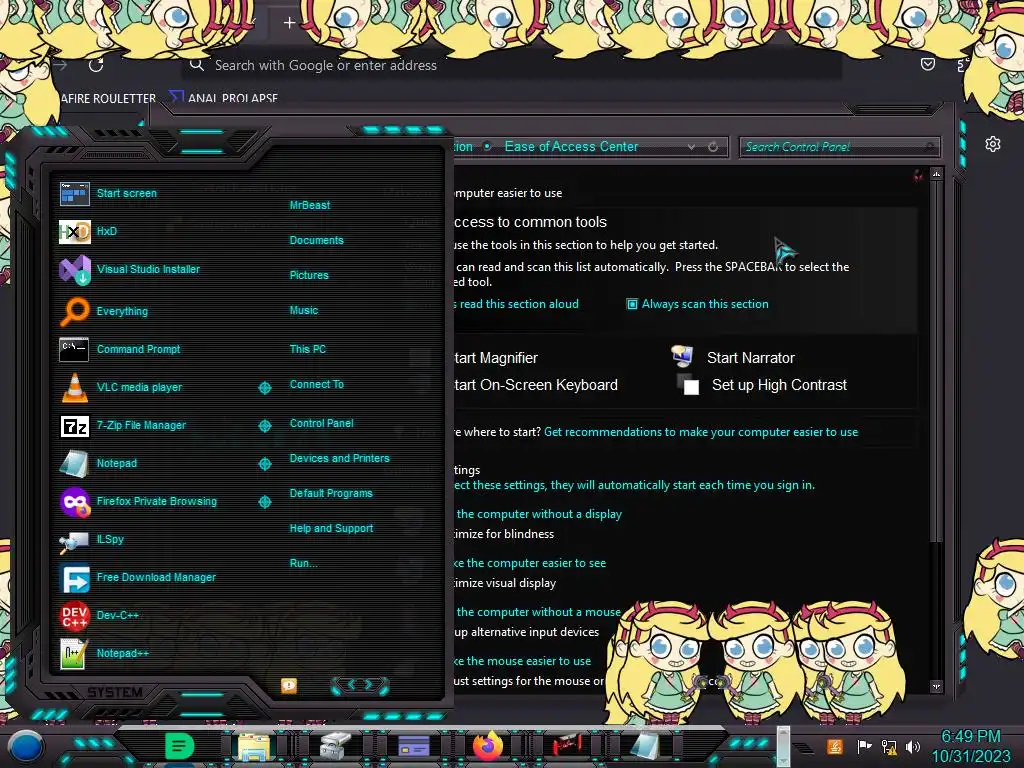Open Pictures from start menu
The image size is (1024, 768).
point(309,276)
